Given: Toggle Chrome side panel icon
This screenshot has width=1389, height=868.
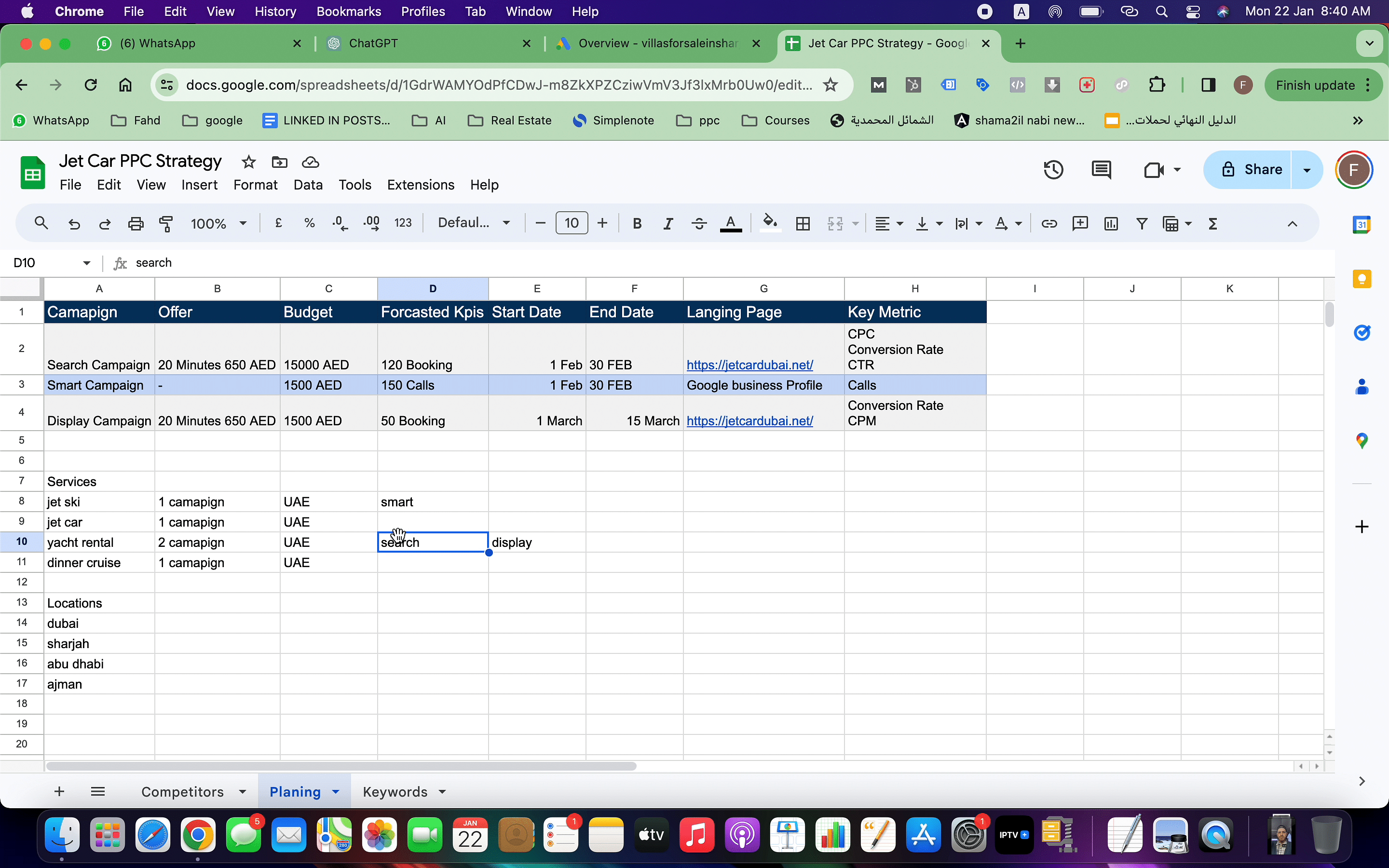Looking at the screenshot, I should coord(1208,85).
